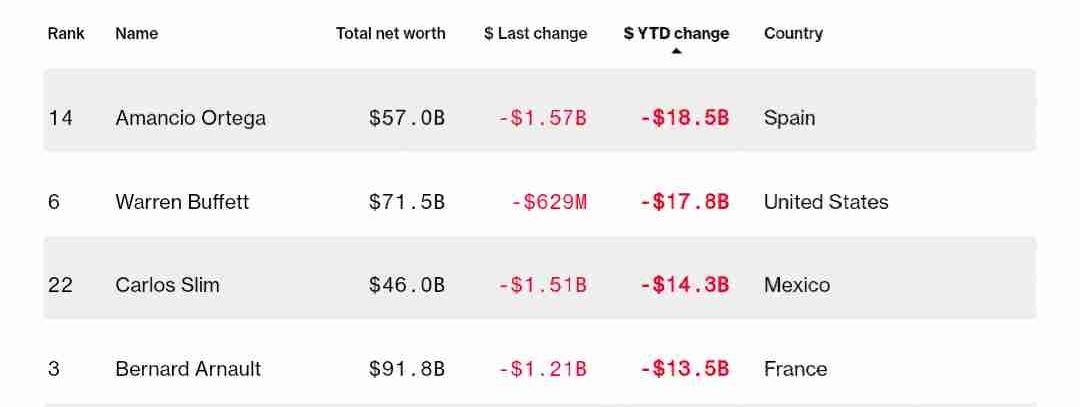Screen dimensions: 1080x407
Task: Click the sort arrow under $ YTD change
Action: (x=676, y=51)
